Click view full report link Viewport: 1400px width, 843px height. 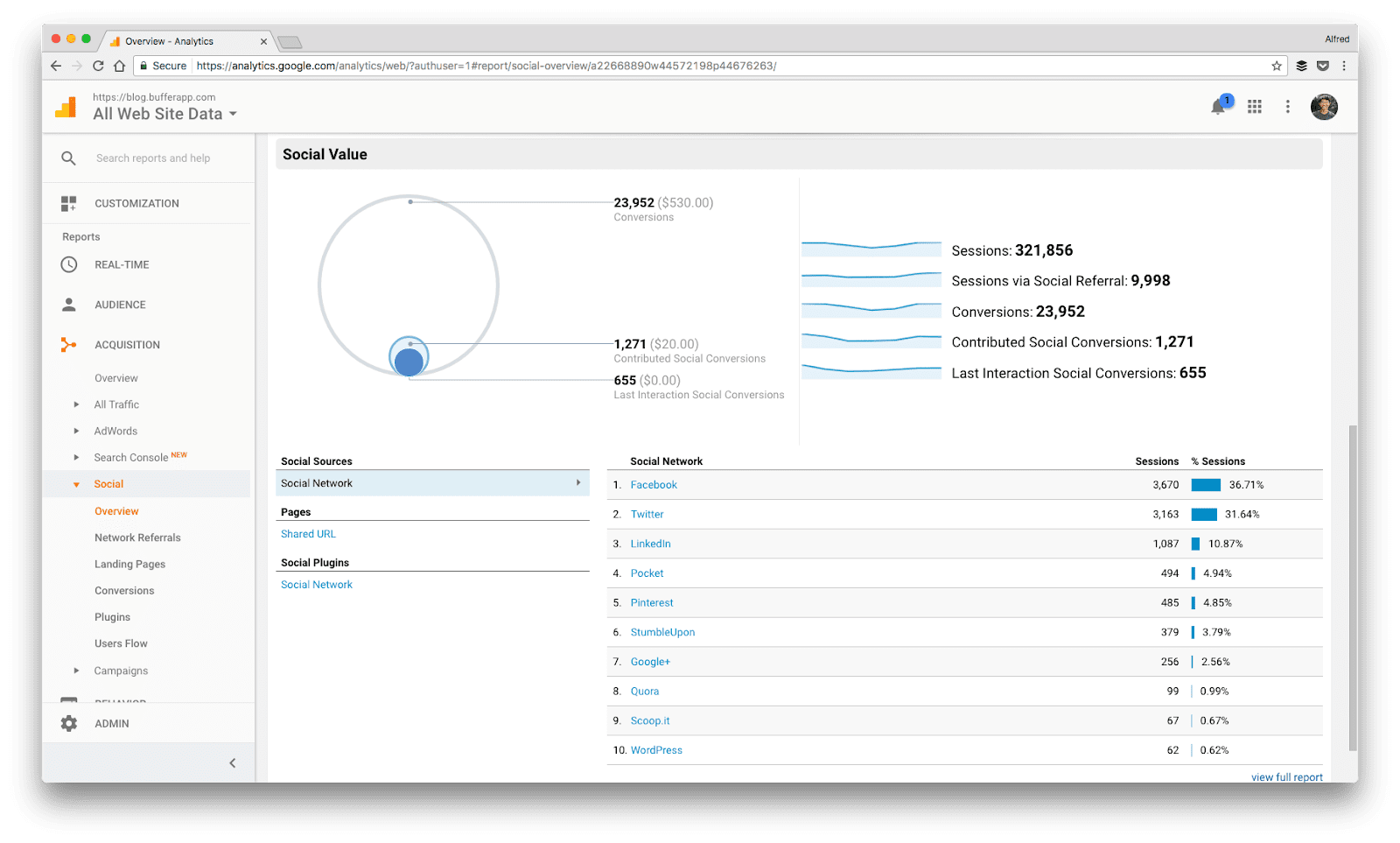tap(1286, 777)
